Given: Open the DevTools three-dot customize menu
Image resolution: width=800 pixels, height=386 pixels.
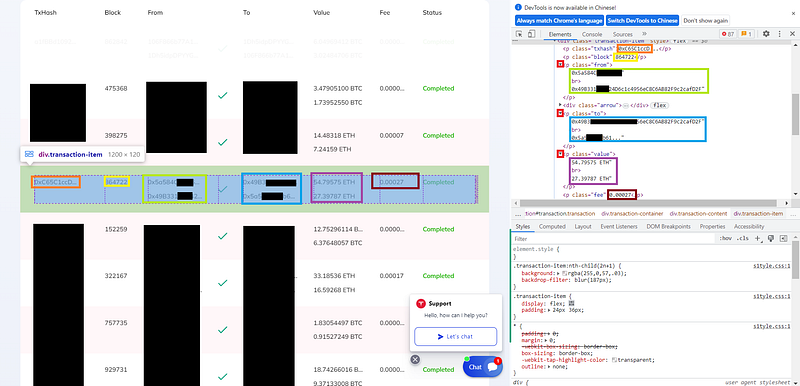Looking at the screenshot, I should (780, 34).
